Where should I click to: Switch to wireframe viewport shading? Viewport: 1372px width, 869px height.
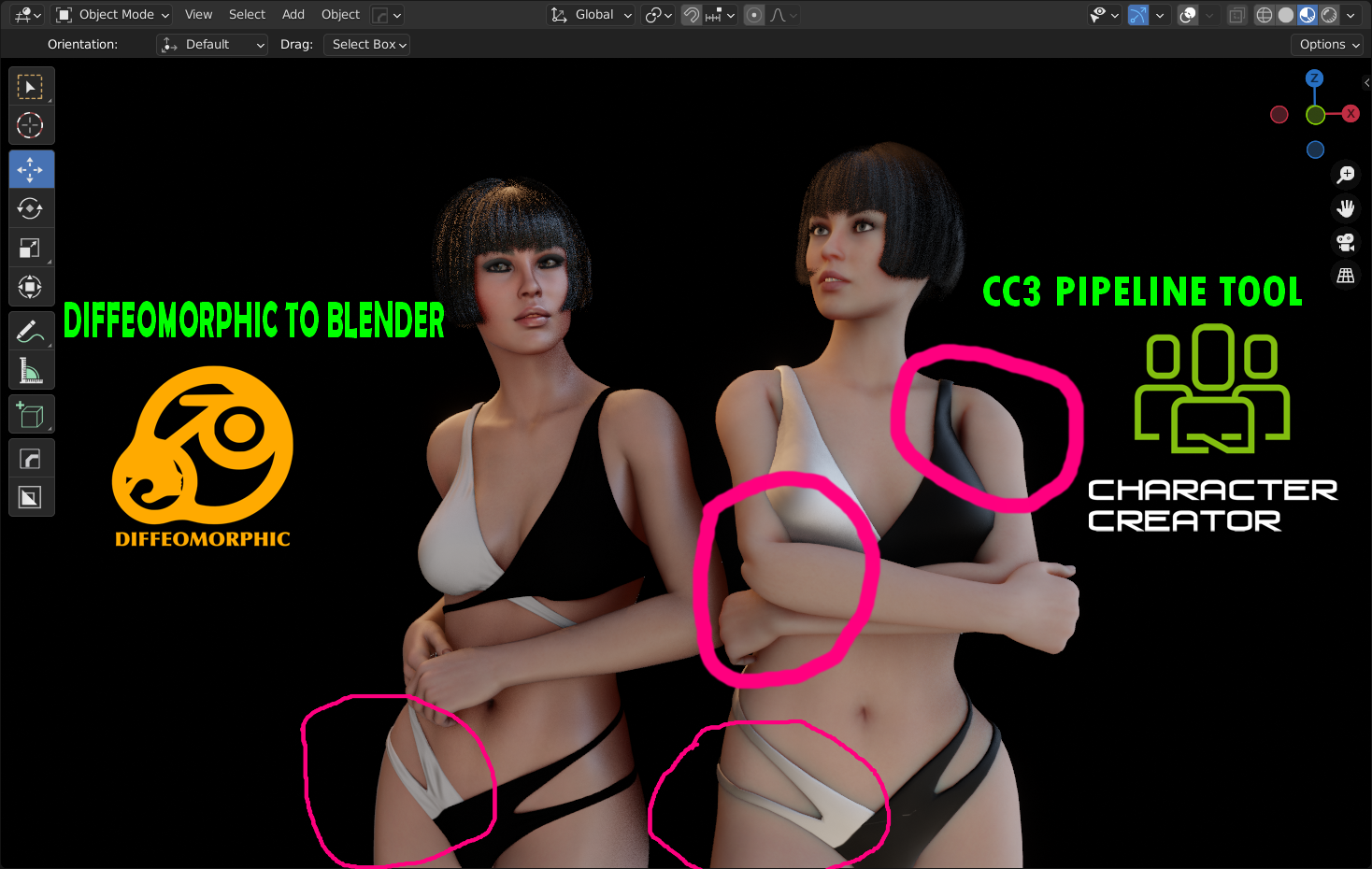(1265, 15)
